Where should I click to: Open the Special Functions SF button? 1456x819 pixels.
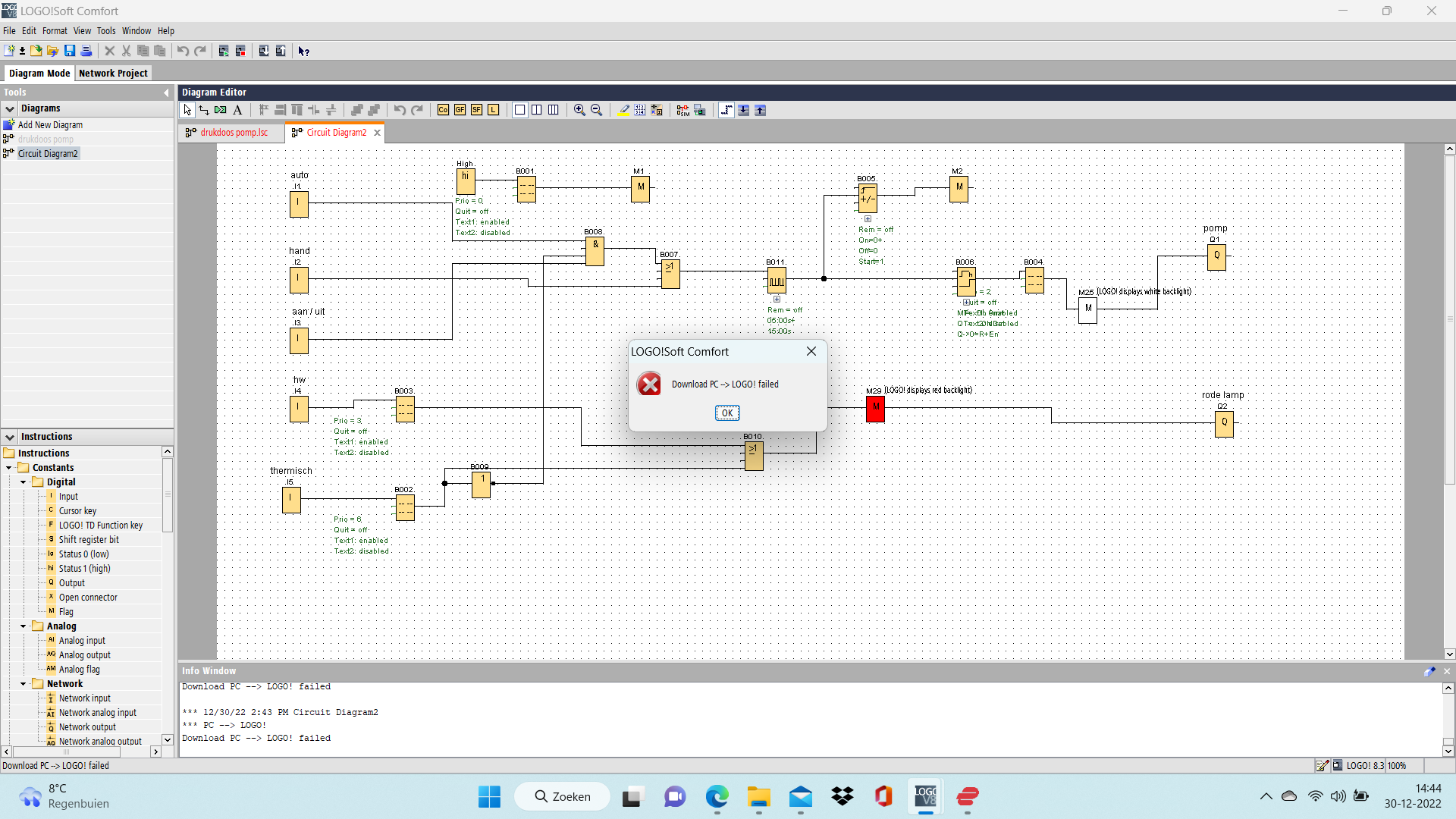(476, 110)
